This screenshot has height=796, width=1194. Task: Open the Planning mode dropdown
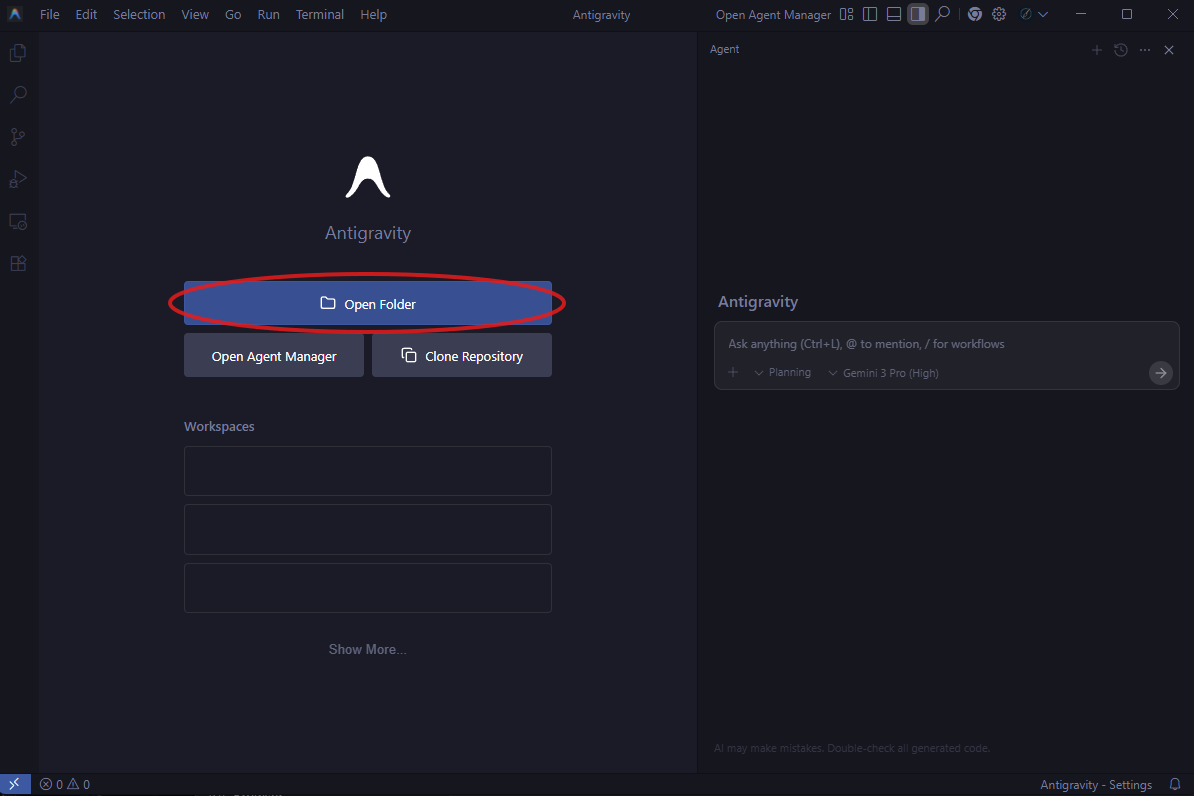[782, 372]
